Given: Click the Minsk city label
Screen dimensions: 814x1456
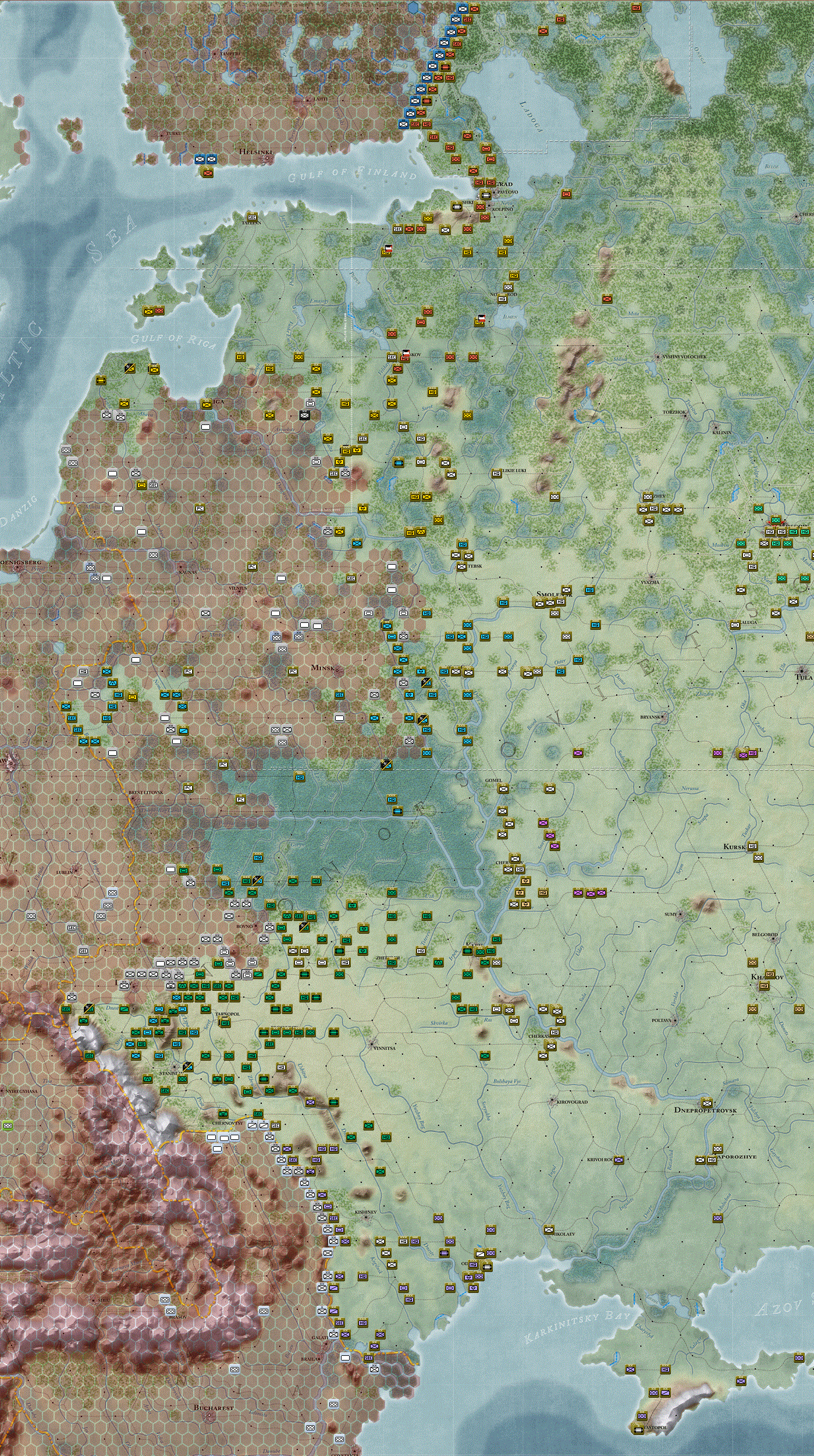Looking at the screenshot, I should [323, 667].
